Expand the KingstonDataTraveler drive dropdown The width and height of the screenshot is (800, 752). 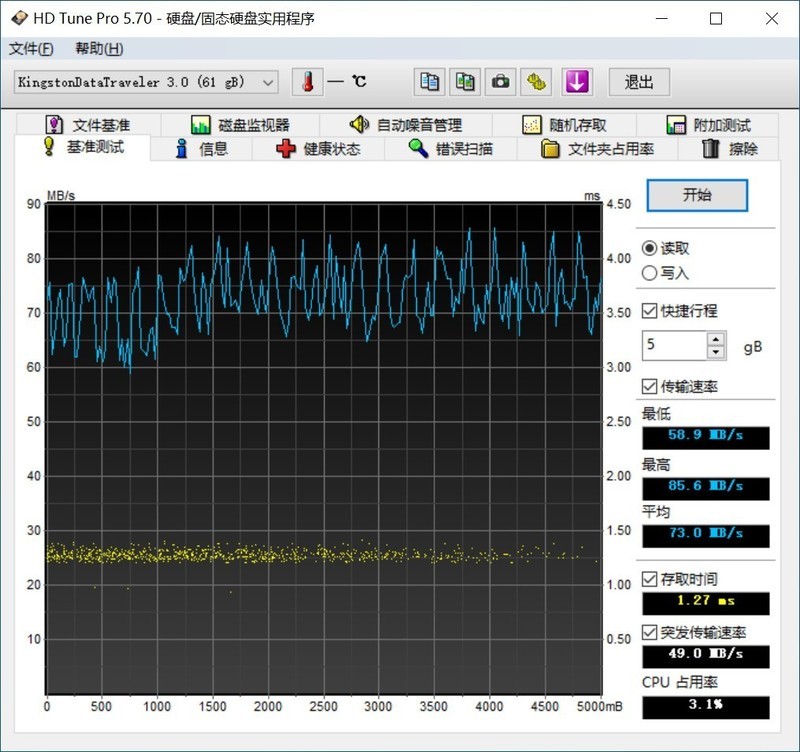tap(268, 82)
